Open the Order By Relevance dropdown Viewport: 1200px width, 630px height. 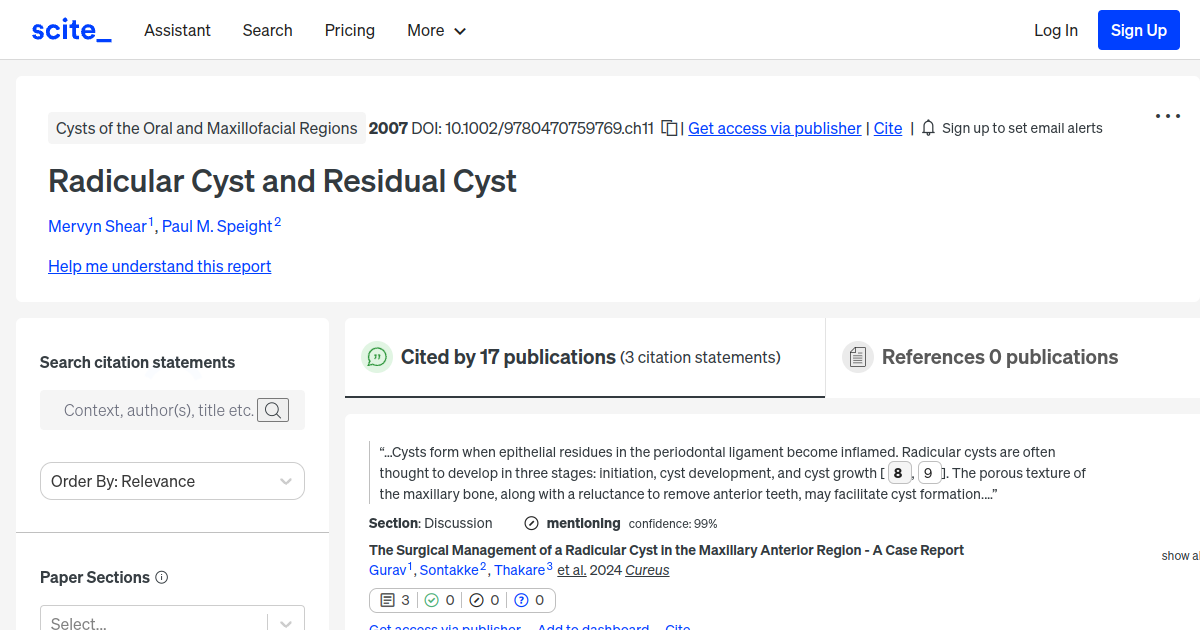point(172,481)
